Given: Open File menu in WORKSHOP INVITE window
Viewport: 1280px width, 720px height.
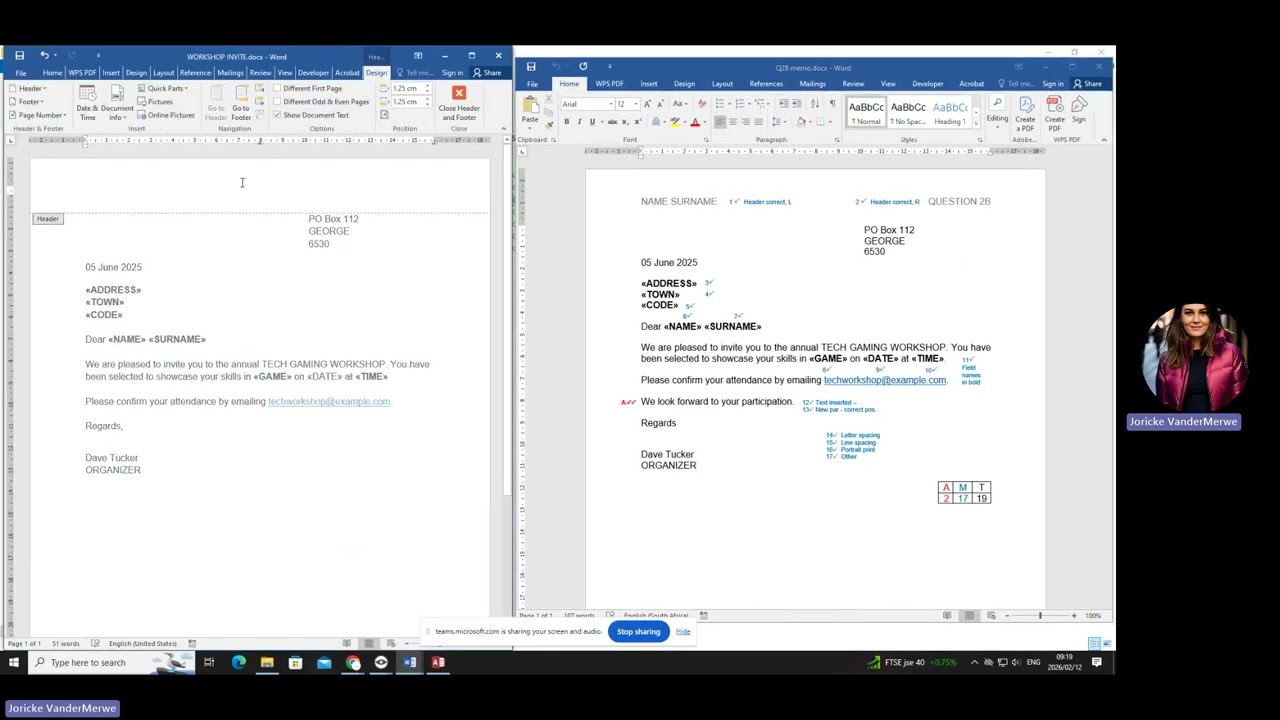Looking at the screenshot, I should click(21, 73).
